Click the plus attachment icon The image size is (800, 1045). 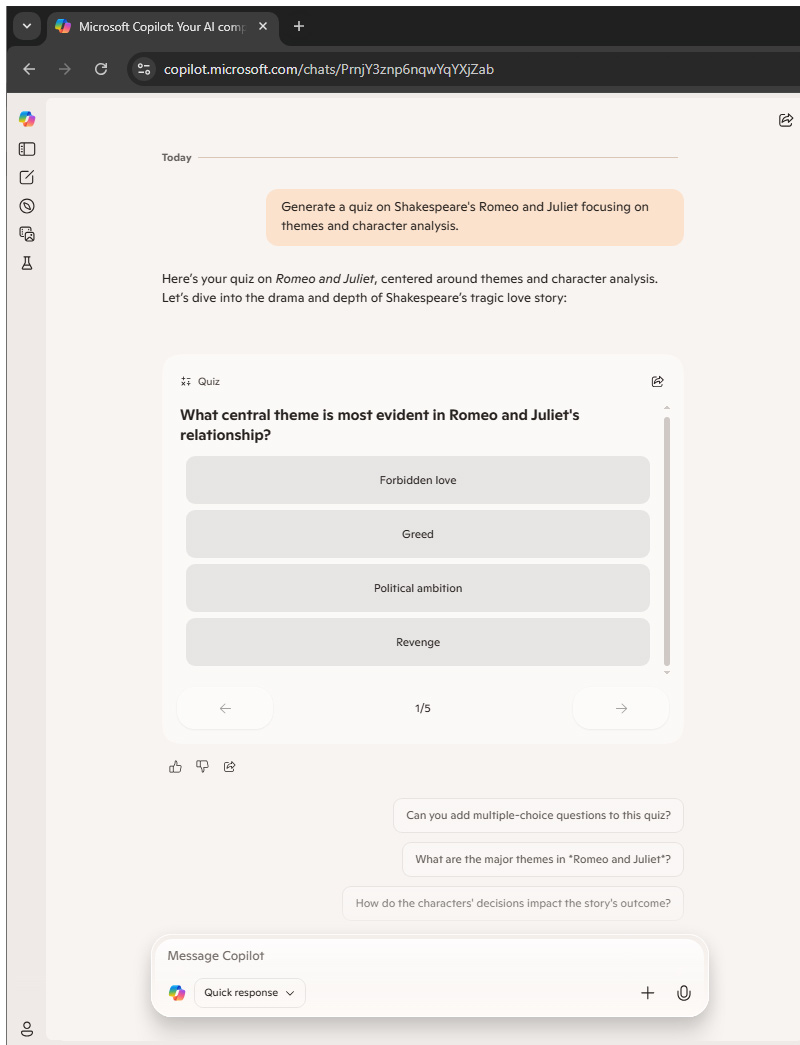pyautogui.click(x=647, y=993)
